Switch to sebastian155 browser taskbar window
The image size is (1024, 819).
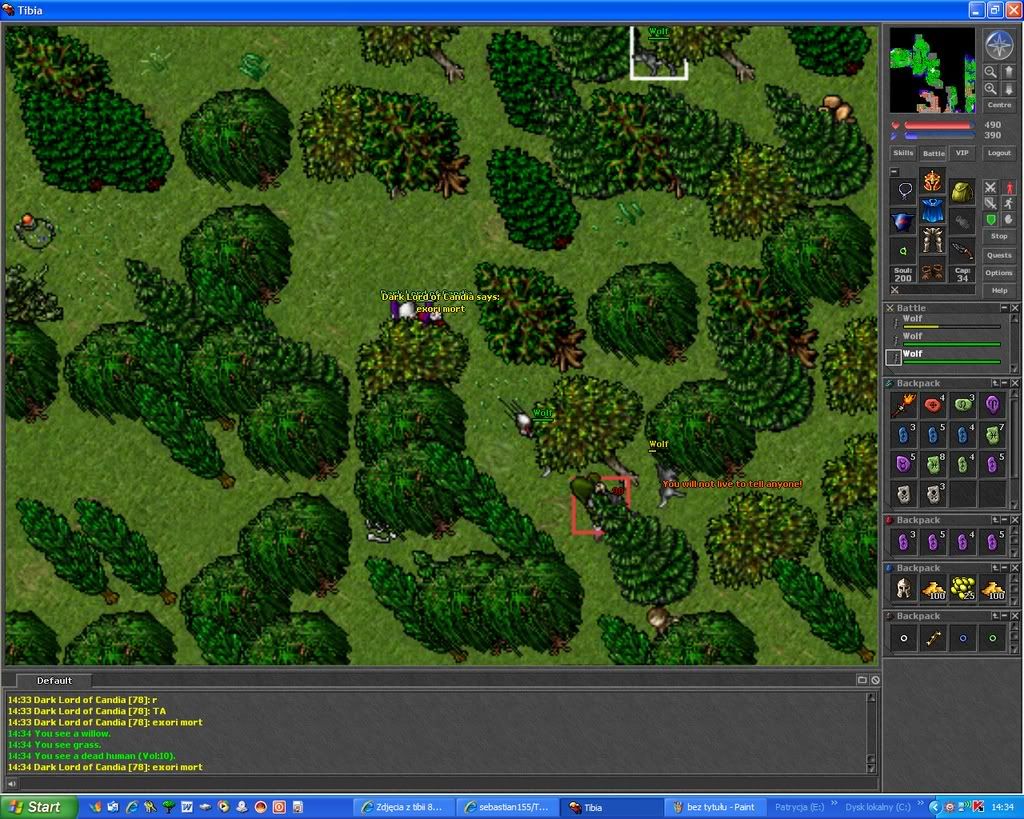coord(506,807)
